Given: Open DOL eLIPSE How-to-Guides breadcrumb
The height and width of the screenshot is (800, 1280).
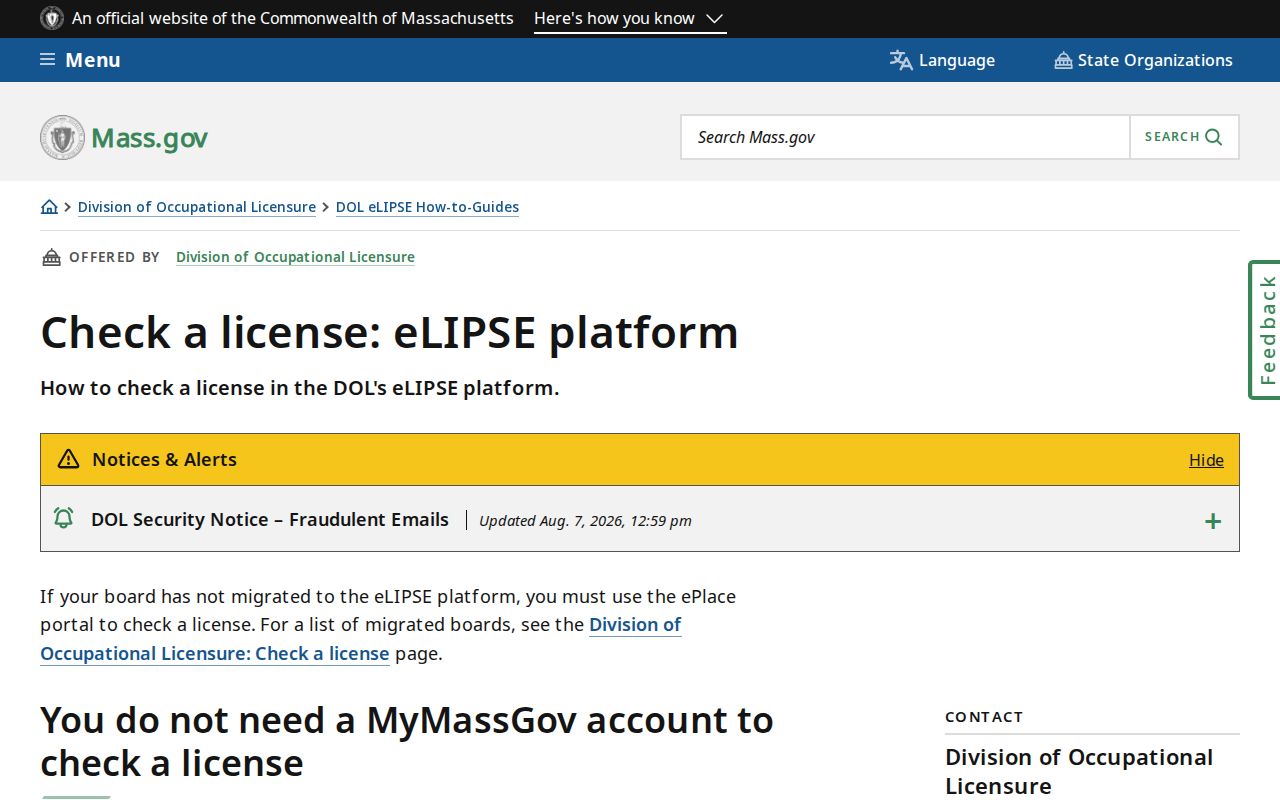Looking at the screenshot, I should (427, 207).
